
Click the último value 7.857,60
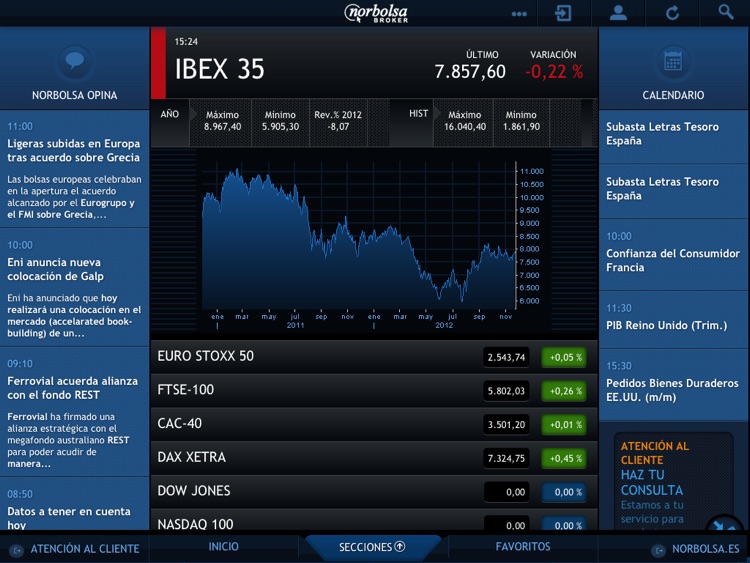pos(470,72)
